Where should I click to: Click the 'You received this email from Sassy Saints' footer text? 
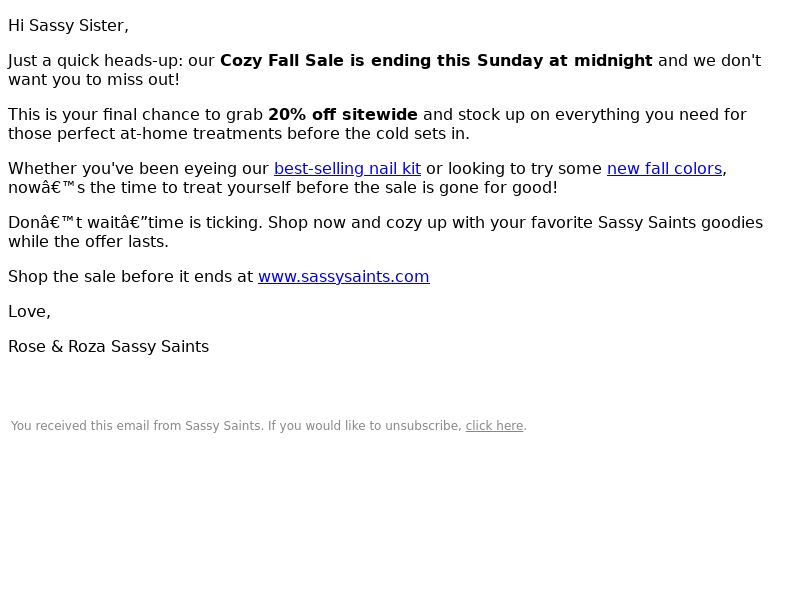point(137,426)
